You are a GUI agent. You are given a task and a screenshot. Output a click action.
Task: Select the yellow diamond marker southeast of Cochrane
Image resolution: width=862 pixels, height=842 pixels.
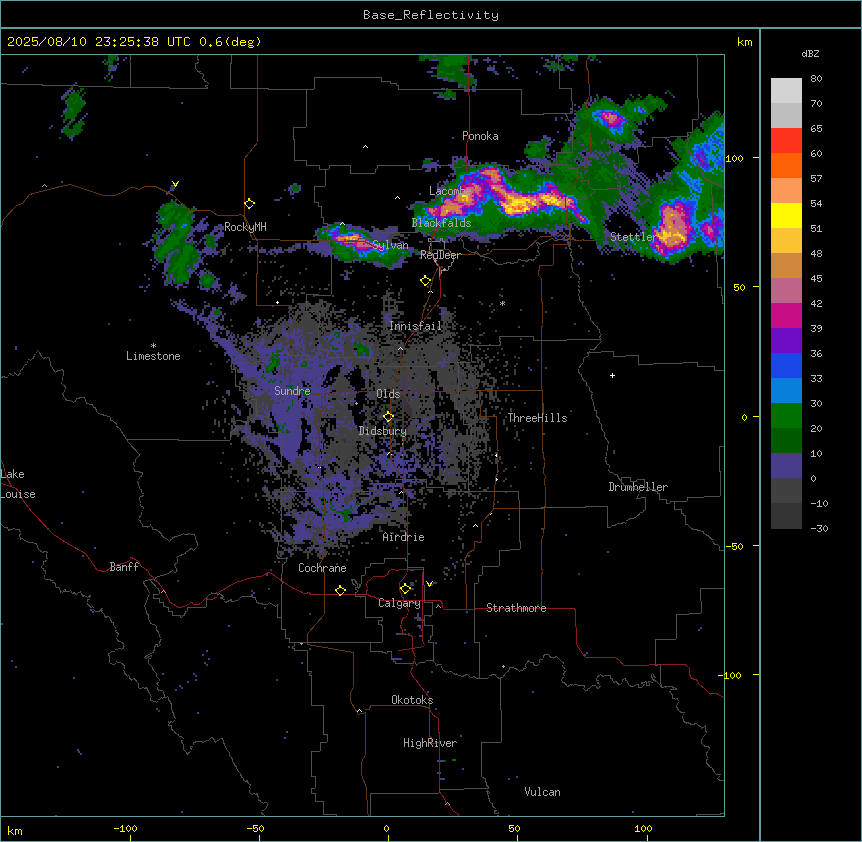[340, 590]
